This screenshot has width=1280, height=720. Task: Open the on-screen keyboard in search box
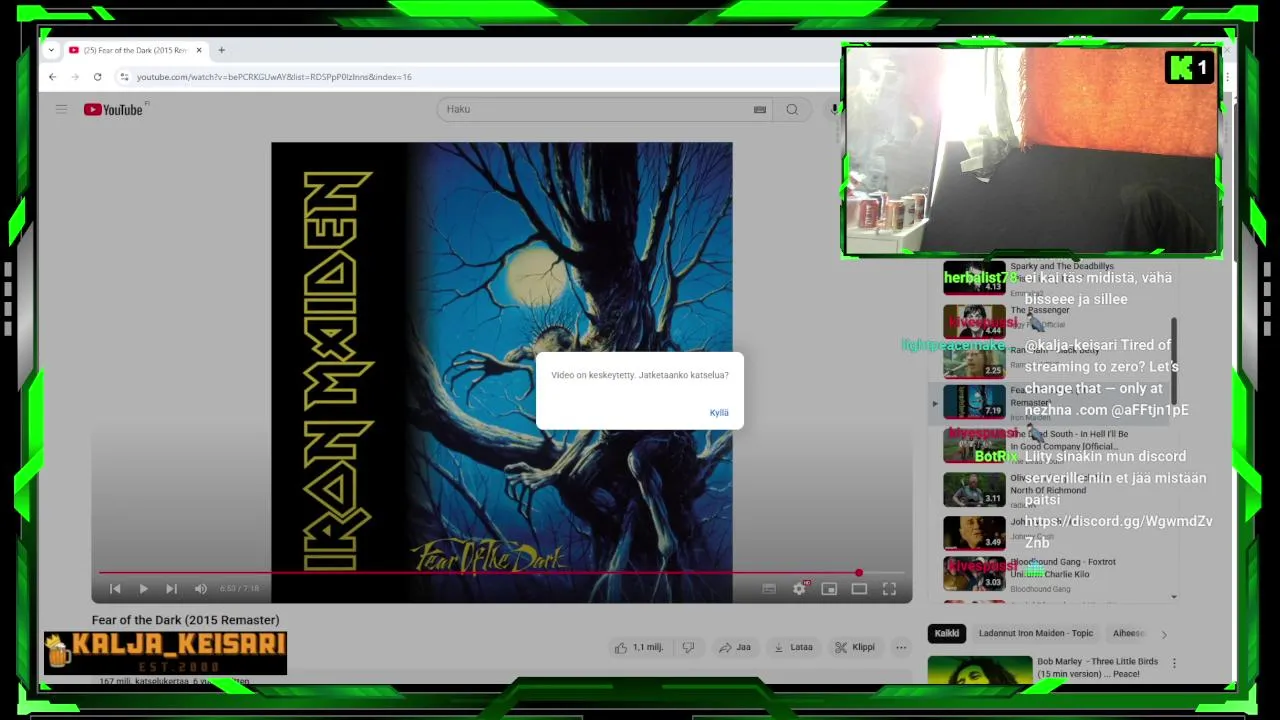pyautogui.click(x=760, y=109)
